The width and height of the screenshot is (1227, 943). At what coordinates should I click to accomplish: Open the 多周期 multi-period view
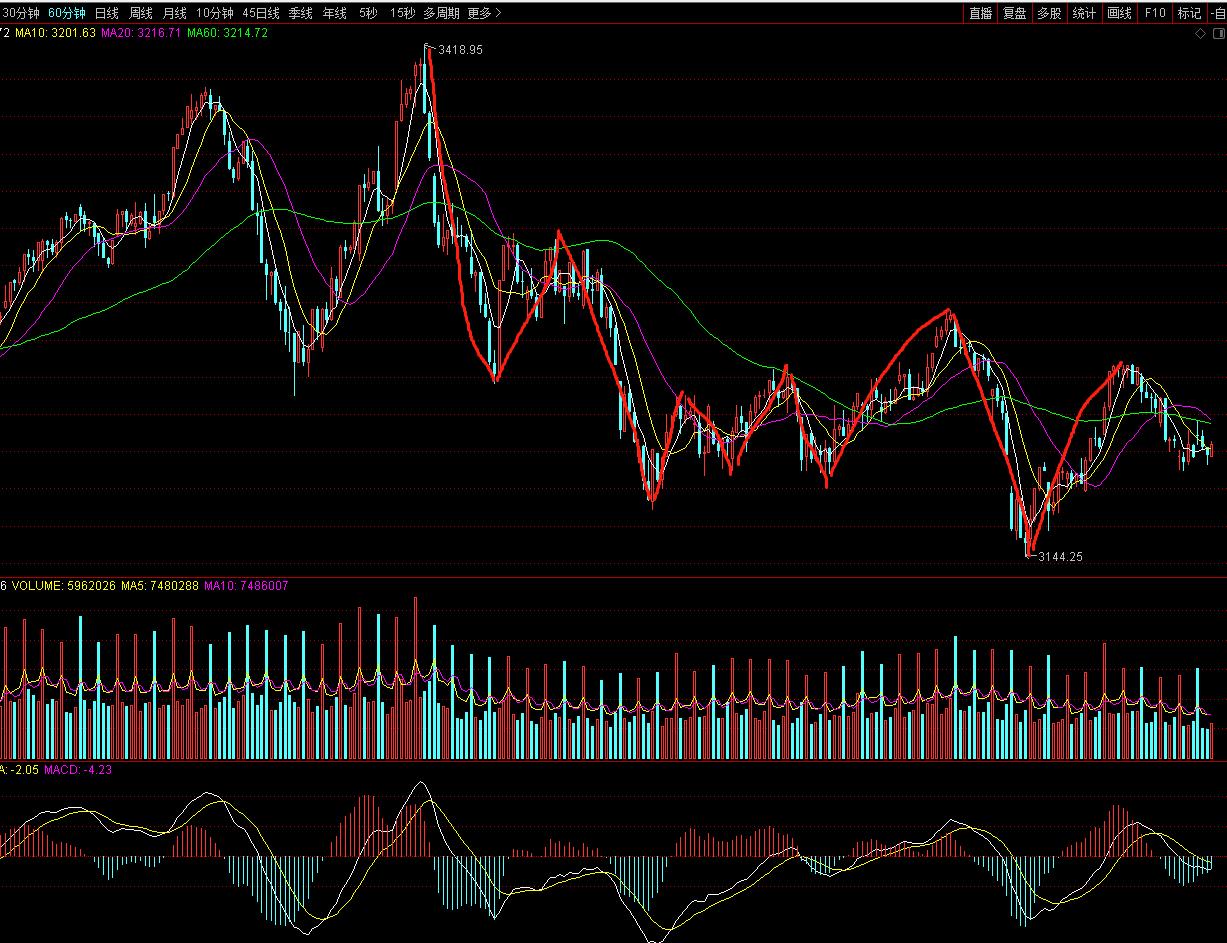(x=441, y=13)
